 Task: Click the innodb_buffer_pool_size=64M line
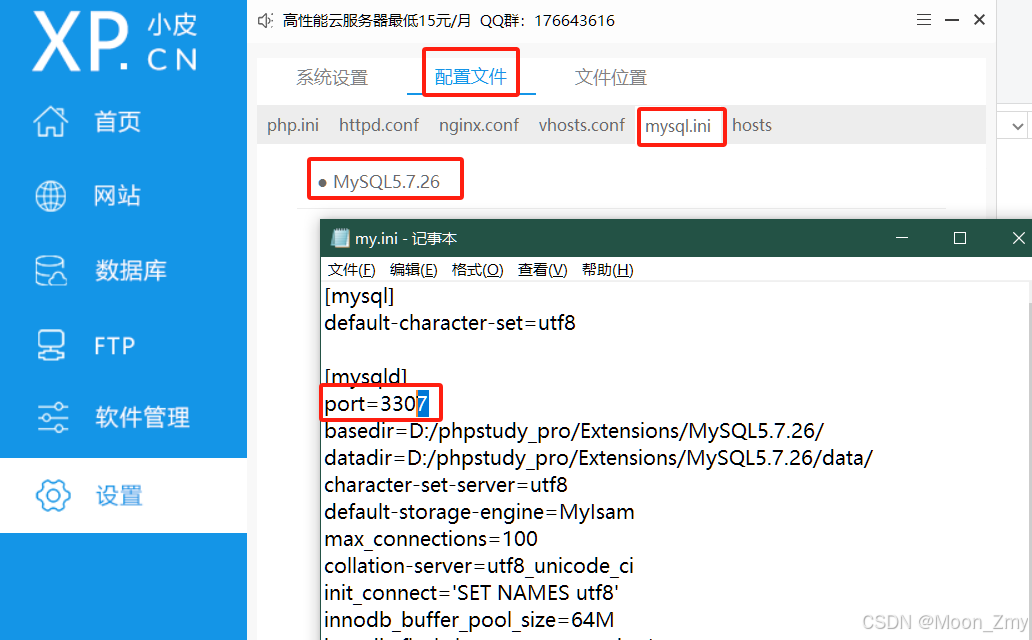[469, 620]
